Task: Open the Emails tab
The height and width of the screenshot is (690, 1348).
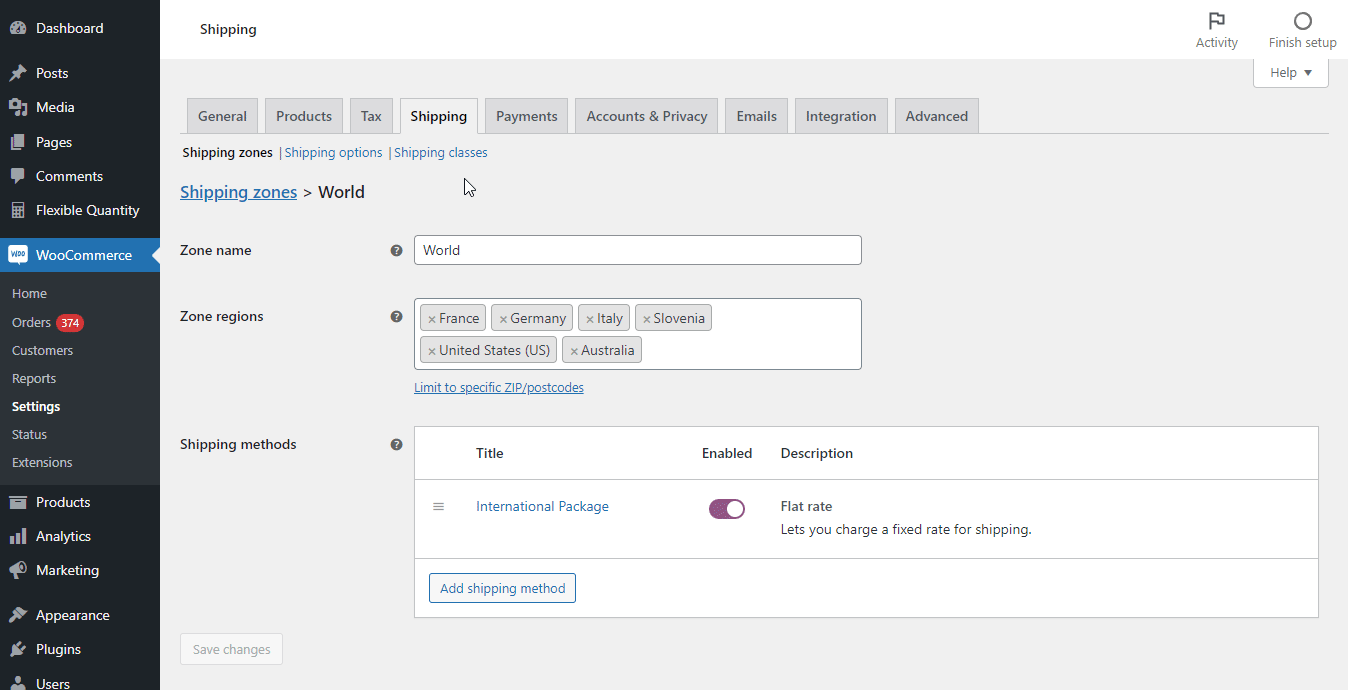Action: pyautogui.click(x=757, y=116)
